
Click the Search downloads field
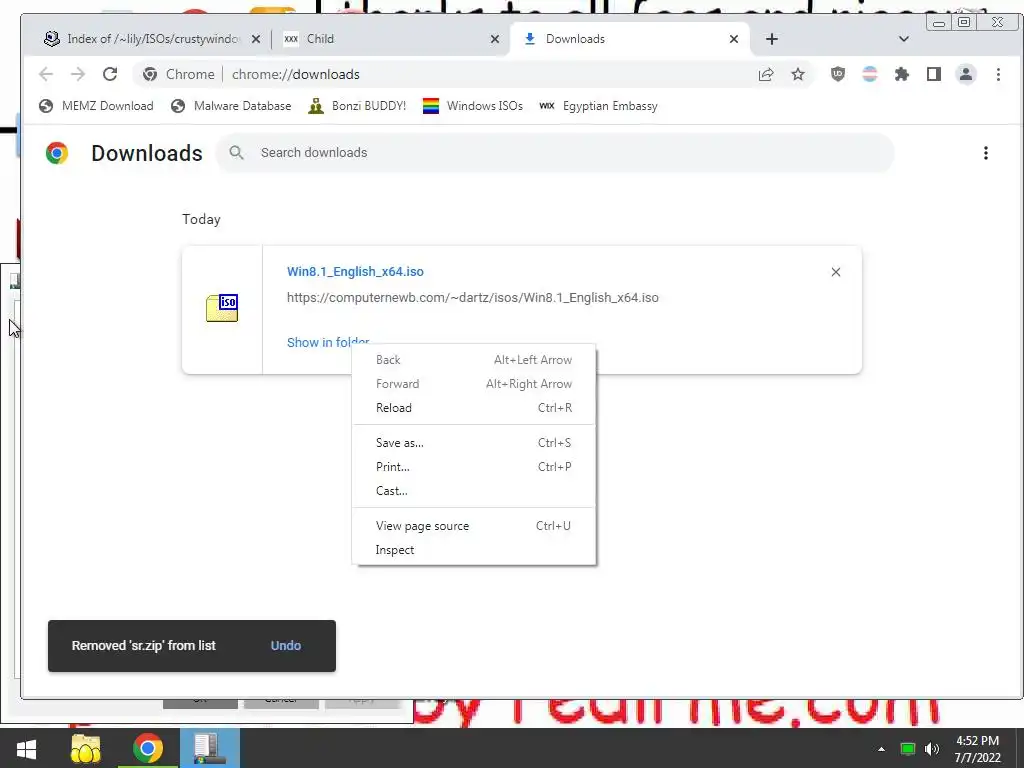[x=555, y=153]
